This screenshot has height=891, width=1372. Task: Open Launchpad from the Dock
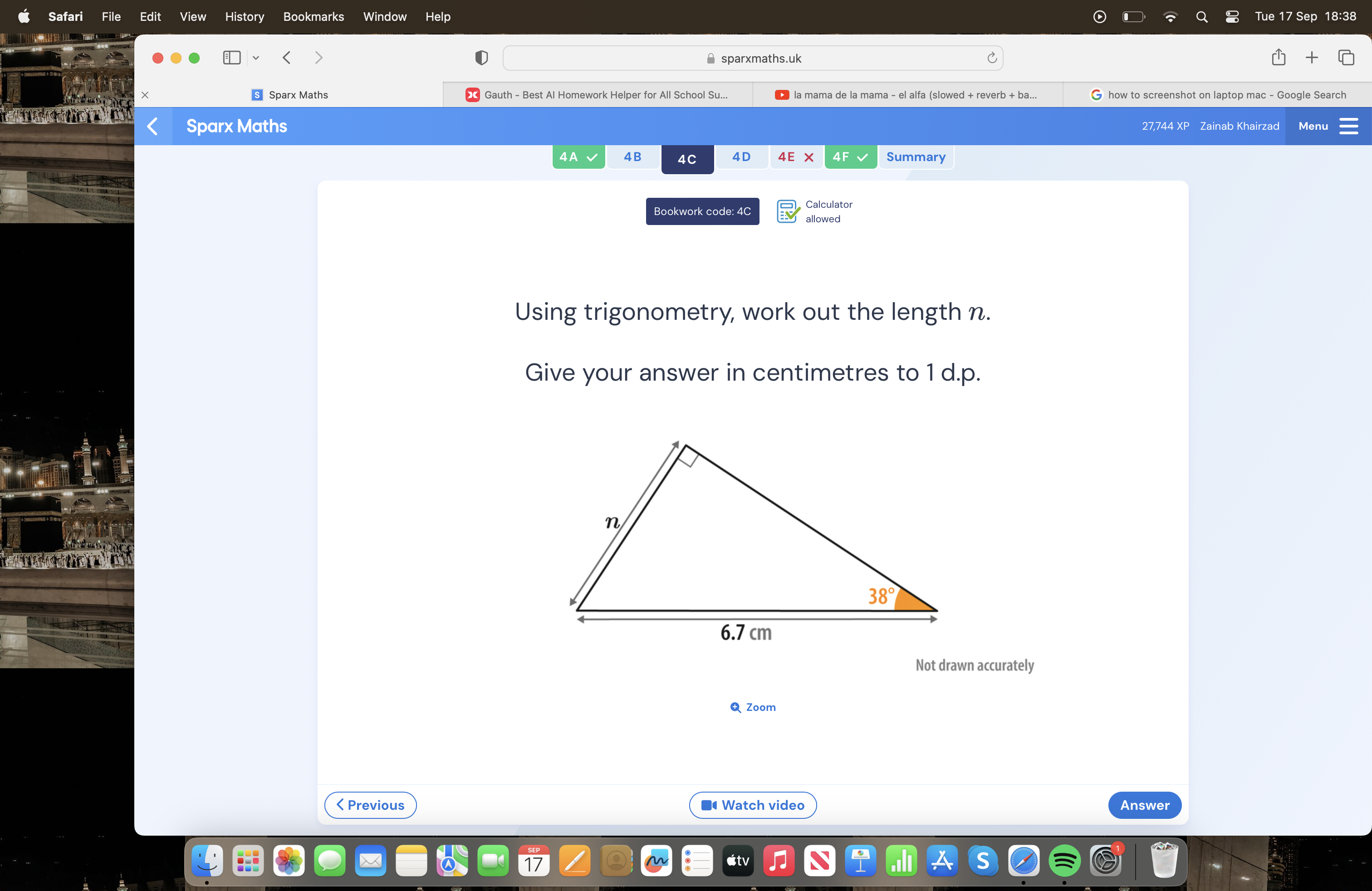(x=248, y=861)
